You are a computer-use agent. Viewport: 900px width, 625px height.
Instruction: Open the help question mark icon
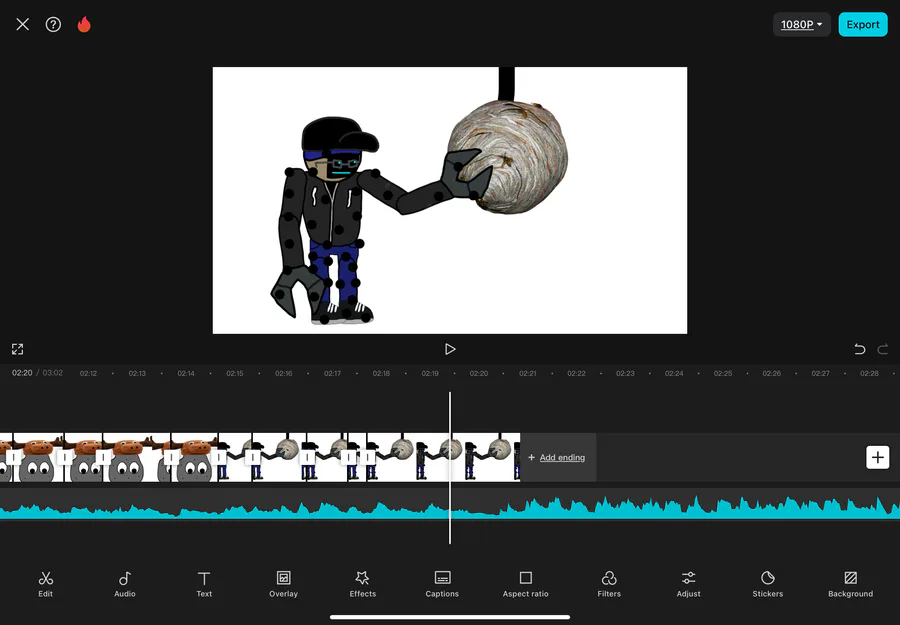click(x=53, y=24)
